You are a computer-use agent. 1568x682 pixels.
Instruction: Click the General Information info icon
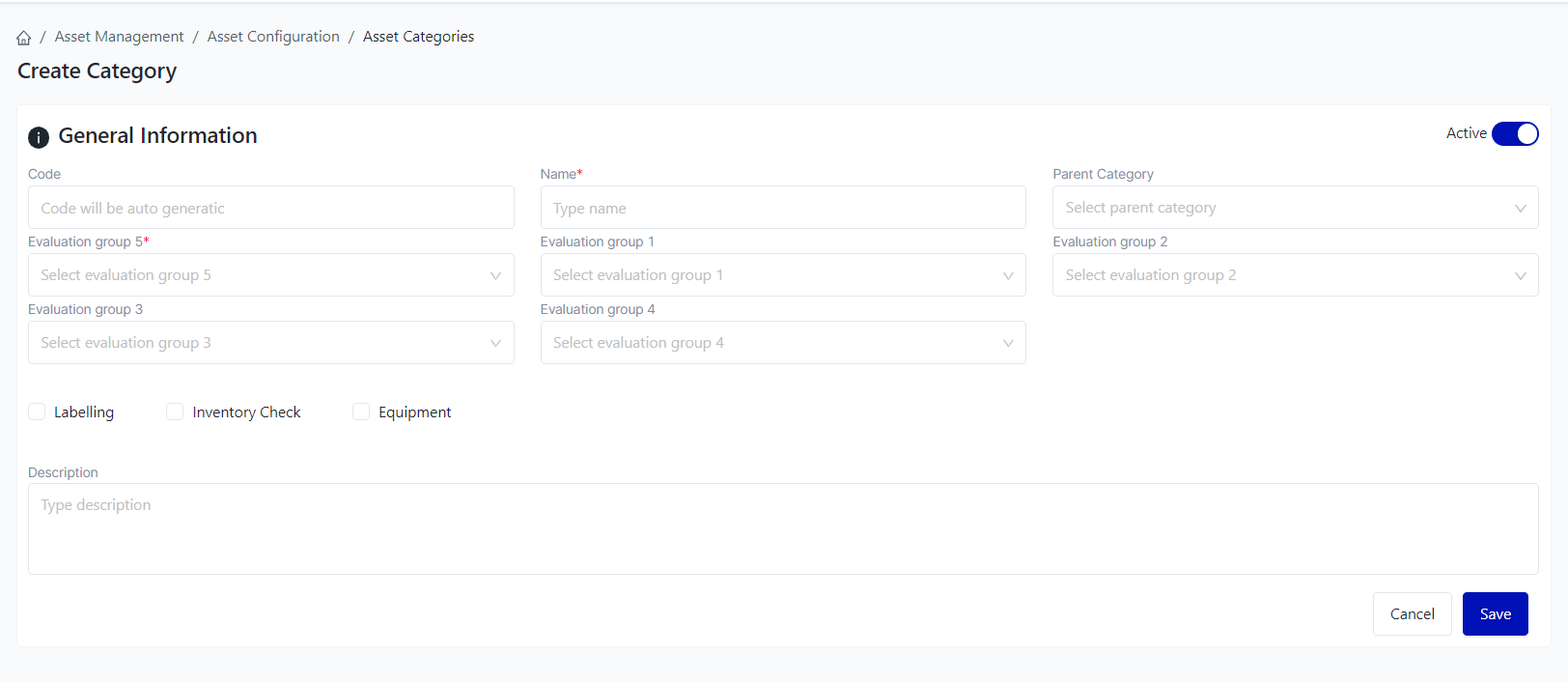pos(39,137)
